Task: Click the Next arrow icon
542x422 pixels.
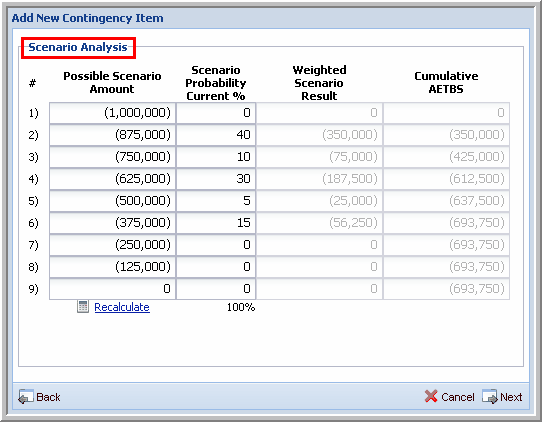Action: (x=490, y=397)
